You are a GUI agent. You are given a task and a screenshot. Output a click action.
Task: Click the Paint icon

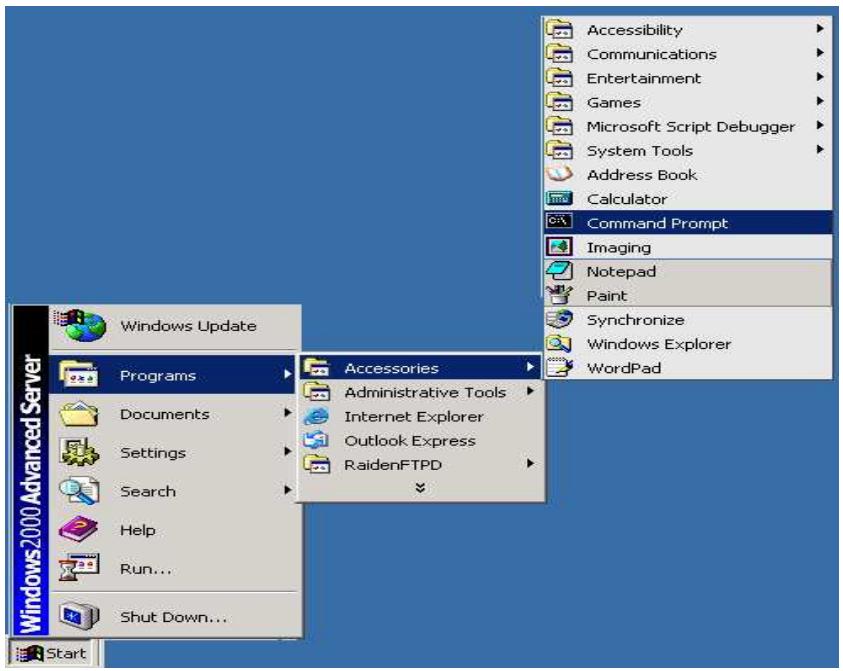(x=559, y=295)
